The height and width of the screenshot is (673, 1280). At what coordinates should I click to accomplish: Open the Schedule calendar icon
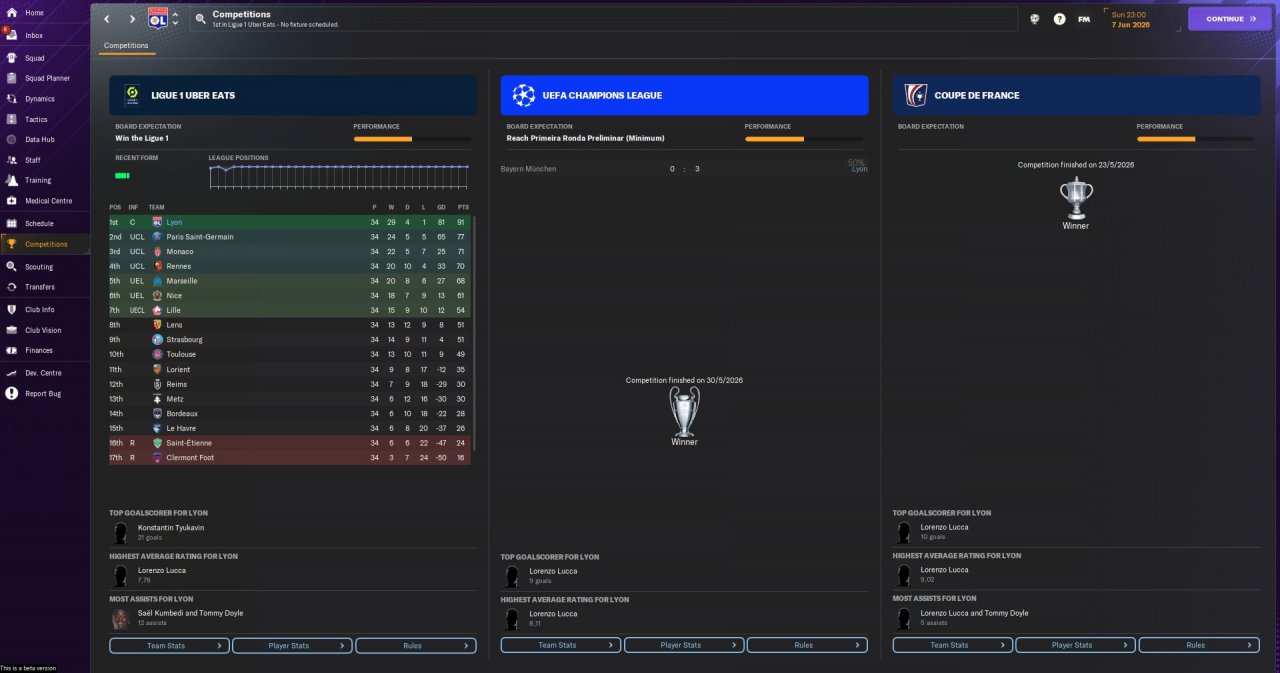tap(11, 223)
